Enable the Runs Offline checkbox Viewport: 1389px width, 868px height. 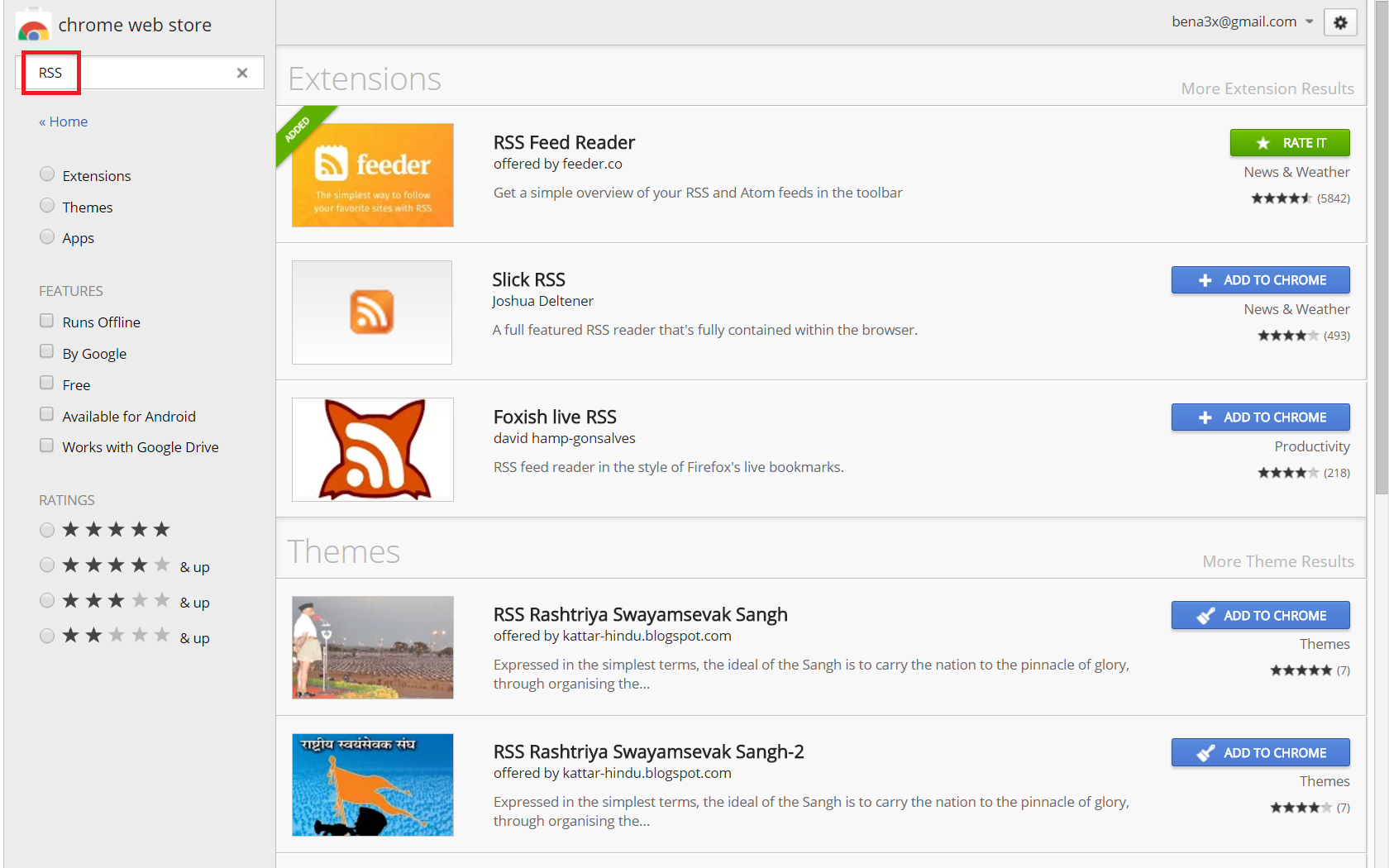coord(47,321)
